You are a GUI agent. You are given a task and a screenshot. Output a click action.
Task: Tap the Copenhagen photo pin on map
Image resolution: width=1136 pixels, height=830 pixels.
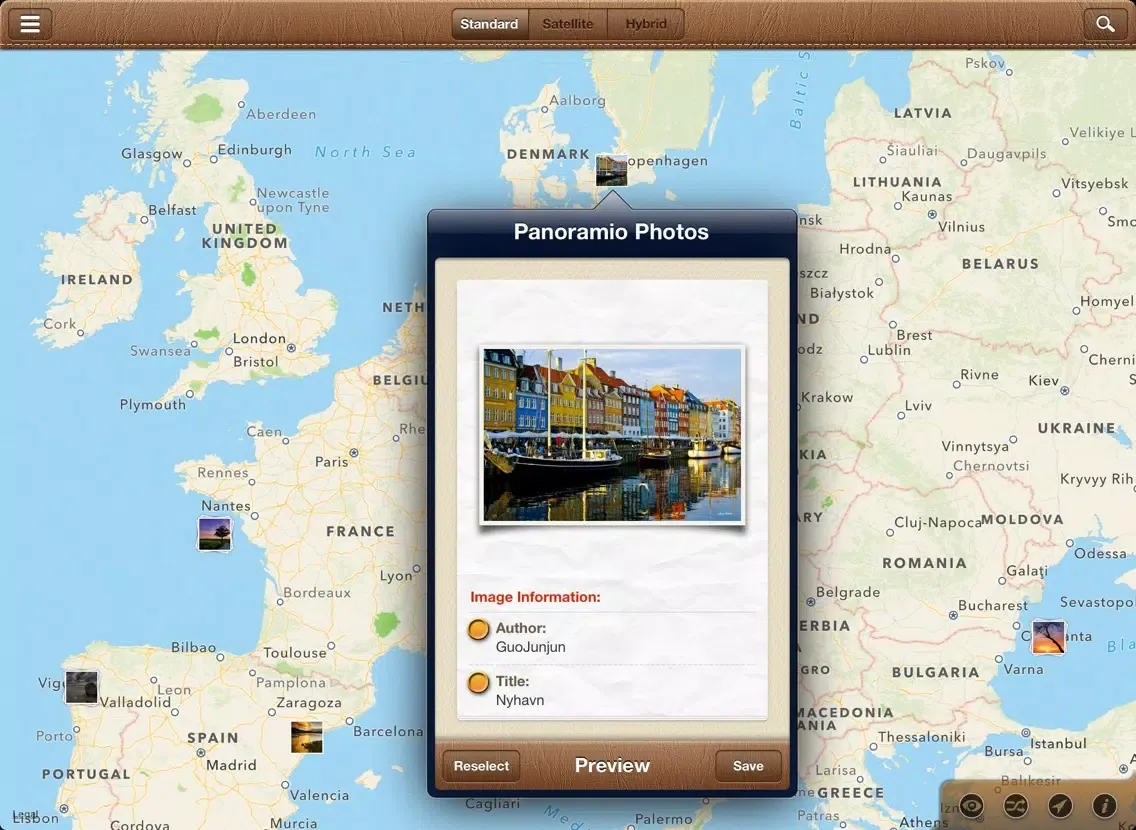[611, 170]
